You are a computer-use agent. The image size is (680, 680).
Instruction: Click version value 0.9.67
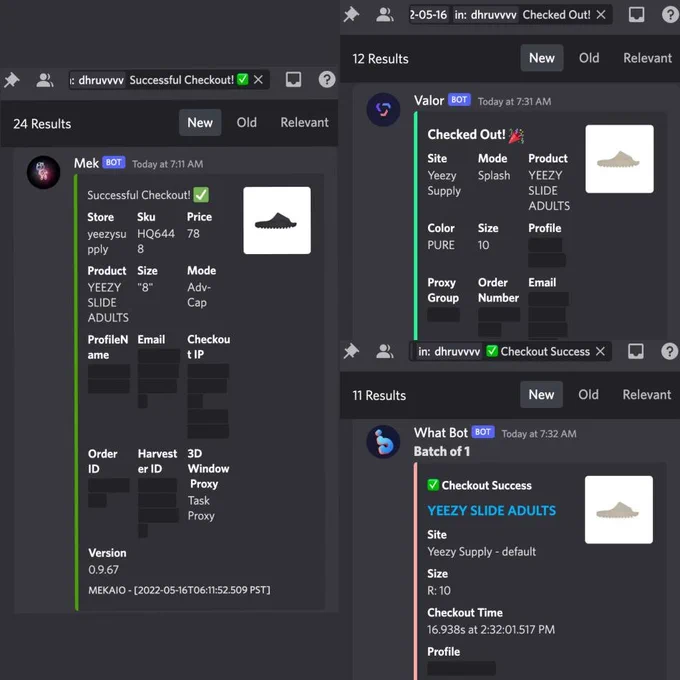pos(103,569)
